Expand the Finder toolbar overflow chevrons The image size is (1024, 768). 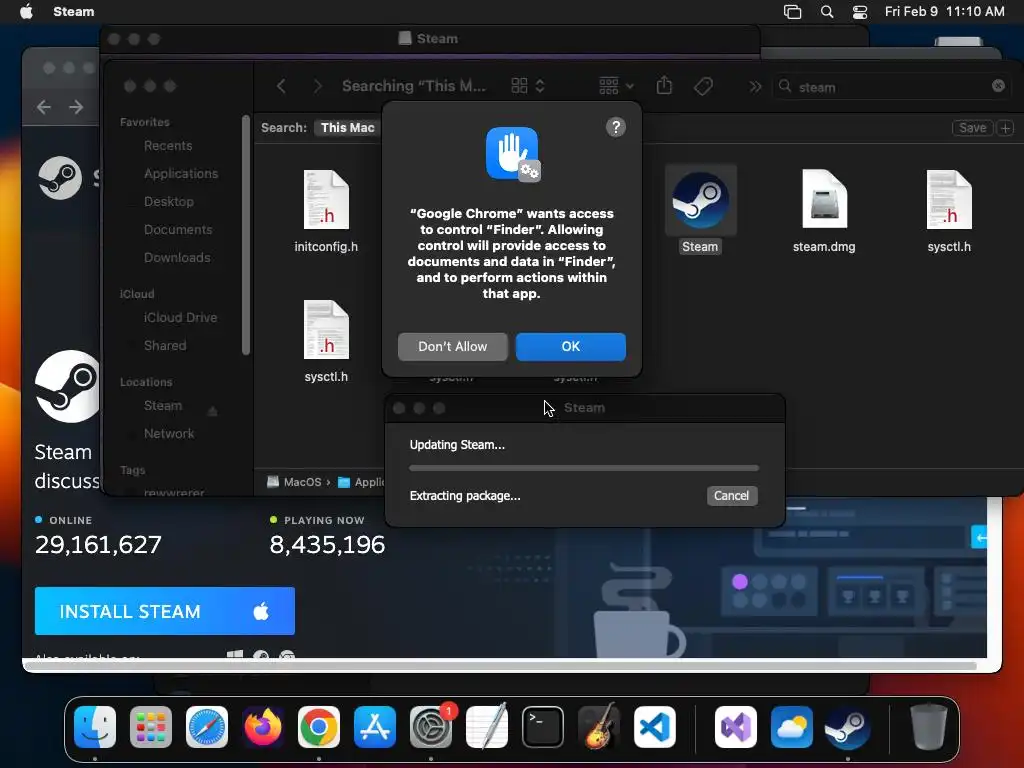pyautogui.click(x=755, y=86)
